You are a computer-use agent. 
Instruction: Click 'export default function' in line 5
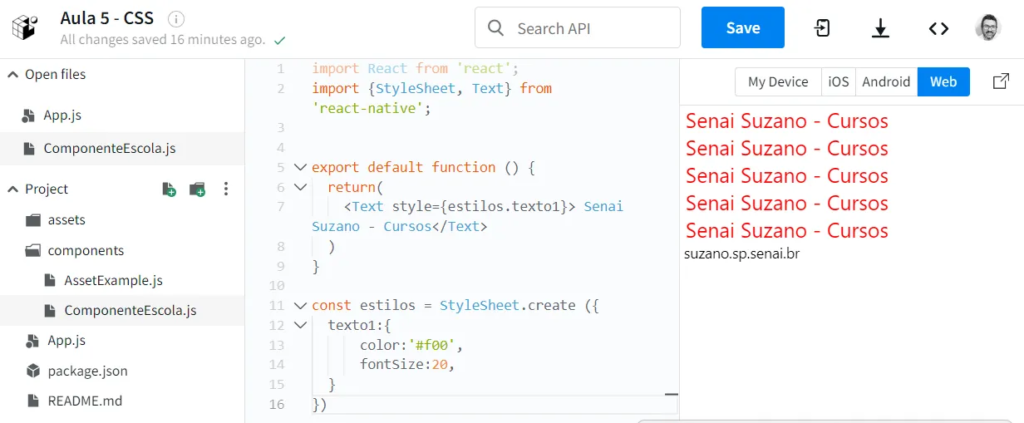click(404, 167)
